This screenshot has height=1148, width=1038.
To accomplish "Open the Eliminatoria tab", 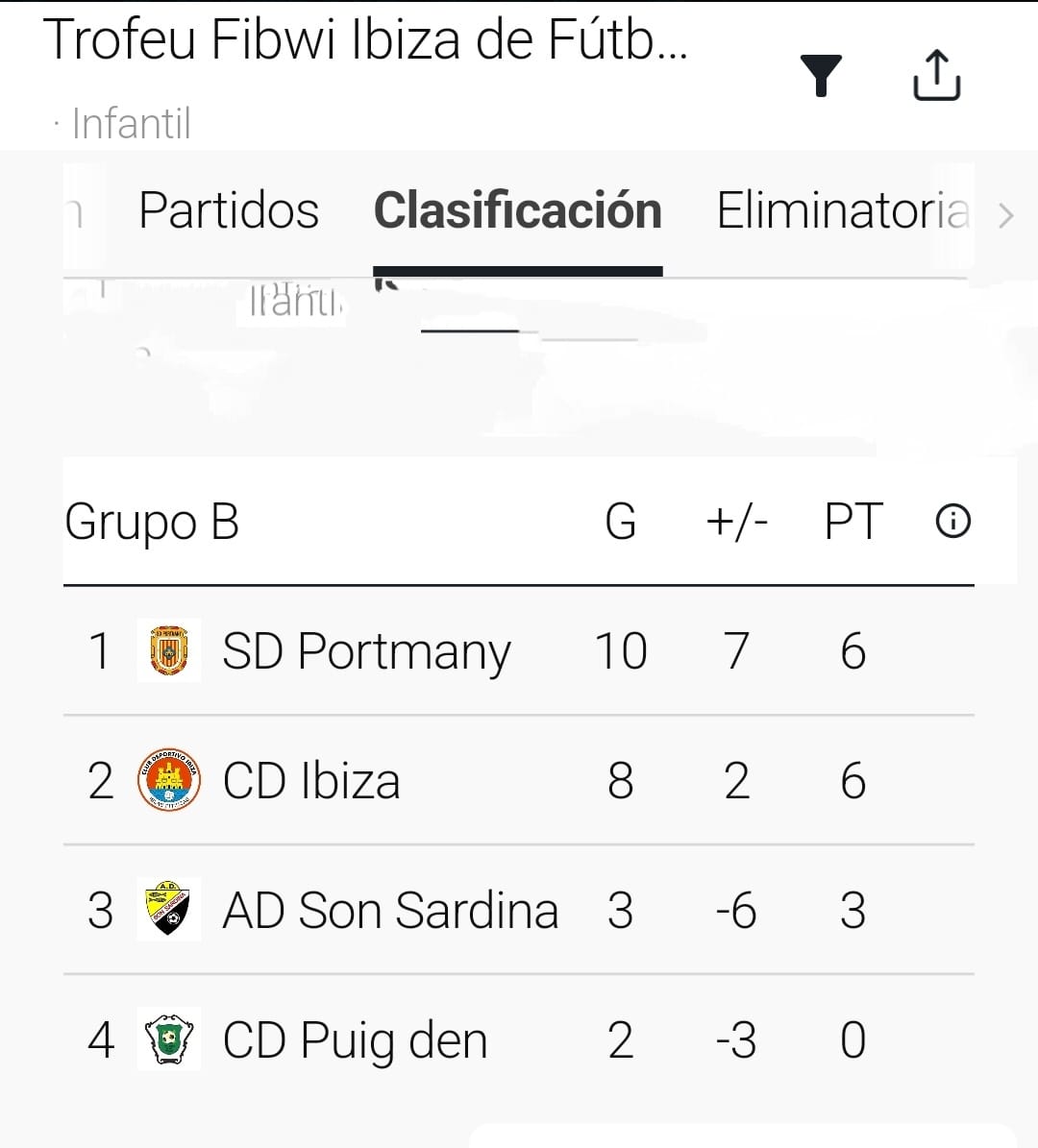I will coord(843,210).
